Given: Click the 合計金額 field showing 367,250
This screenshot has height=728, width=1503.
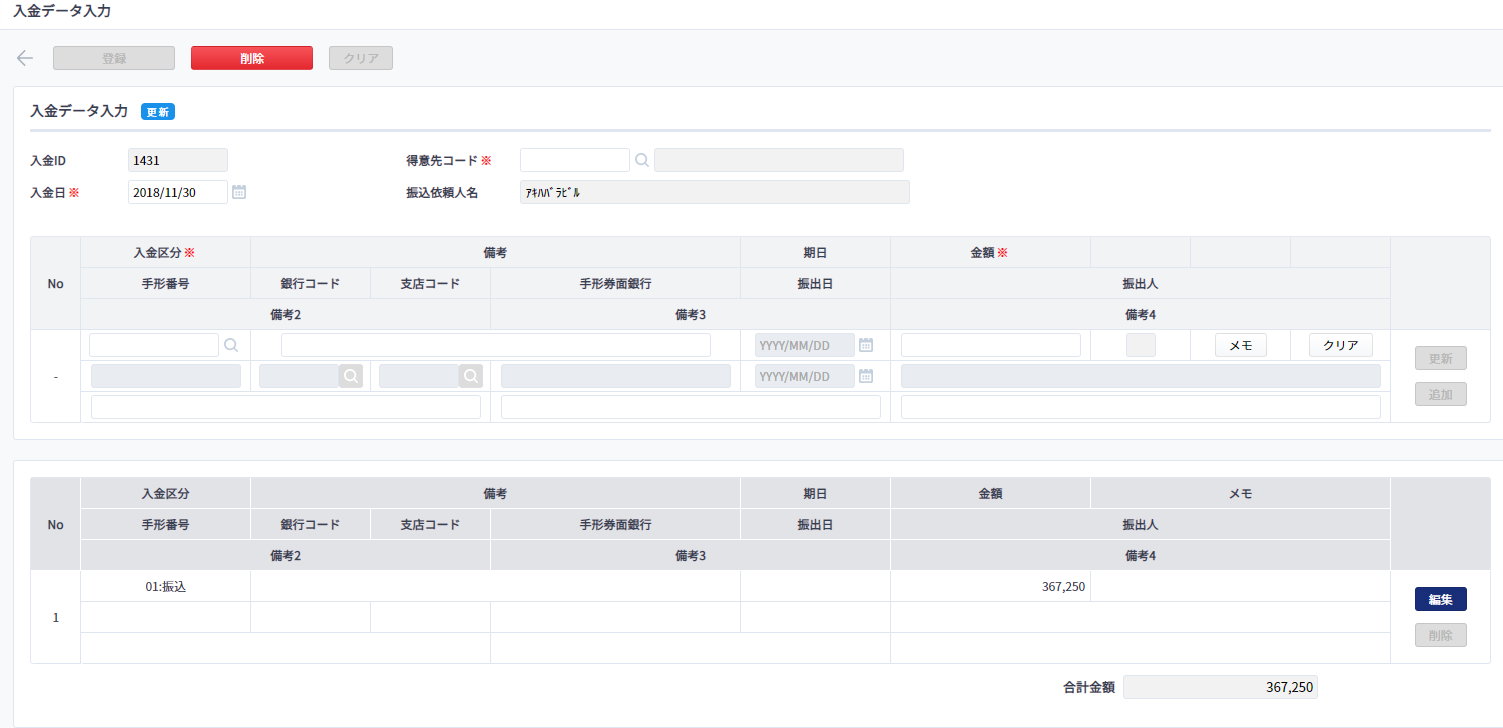Looking at the screenshot, I should tap(1220, 687).
